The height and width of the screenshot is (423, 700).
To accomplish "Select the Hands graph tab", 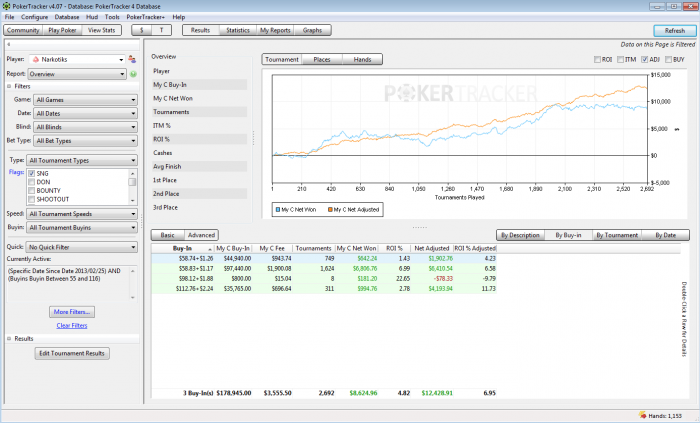I will (362, 59).
